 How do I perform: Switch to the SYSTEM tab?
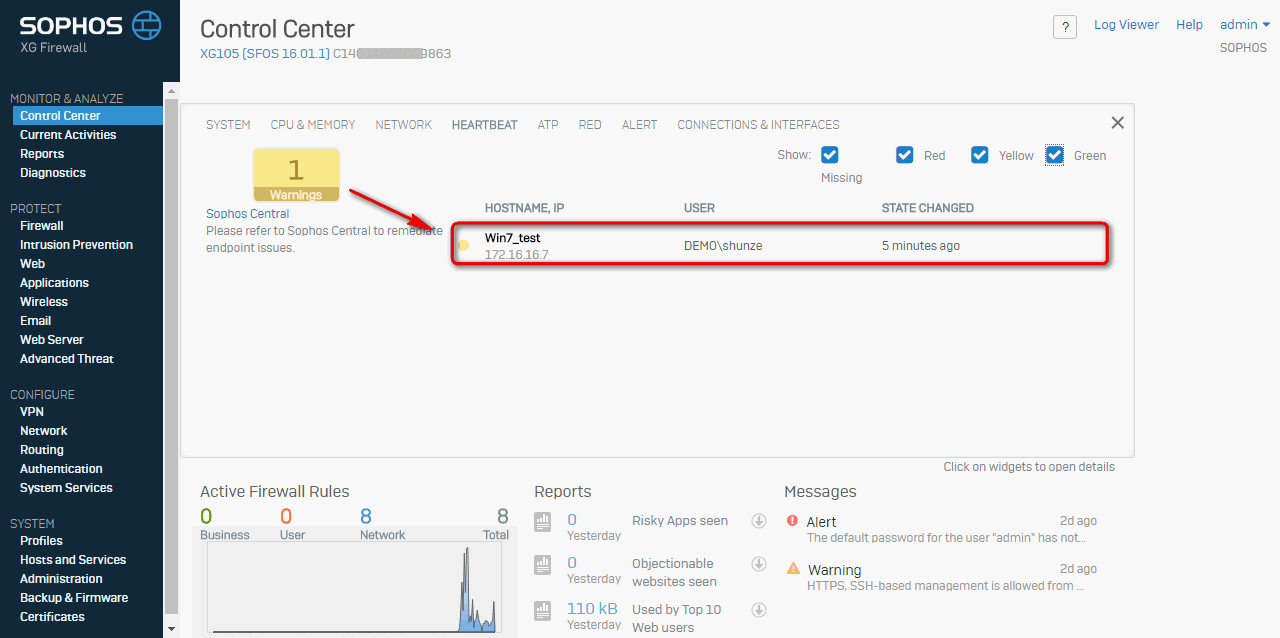point(228,125)
